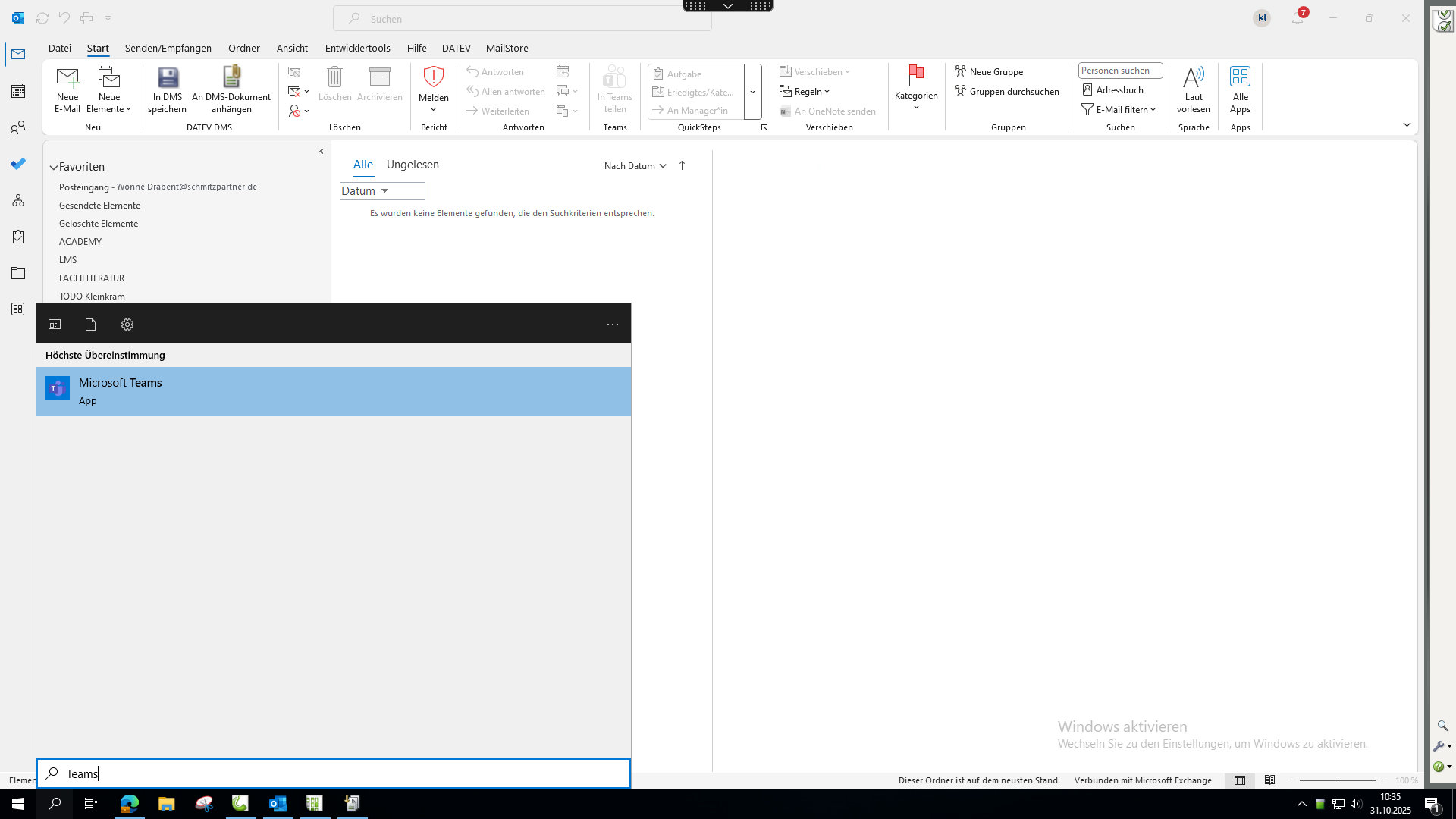Toggle sort order arrow
Viewport: 1456px width, 819px height.
682,165
